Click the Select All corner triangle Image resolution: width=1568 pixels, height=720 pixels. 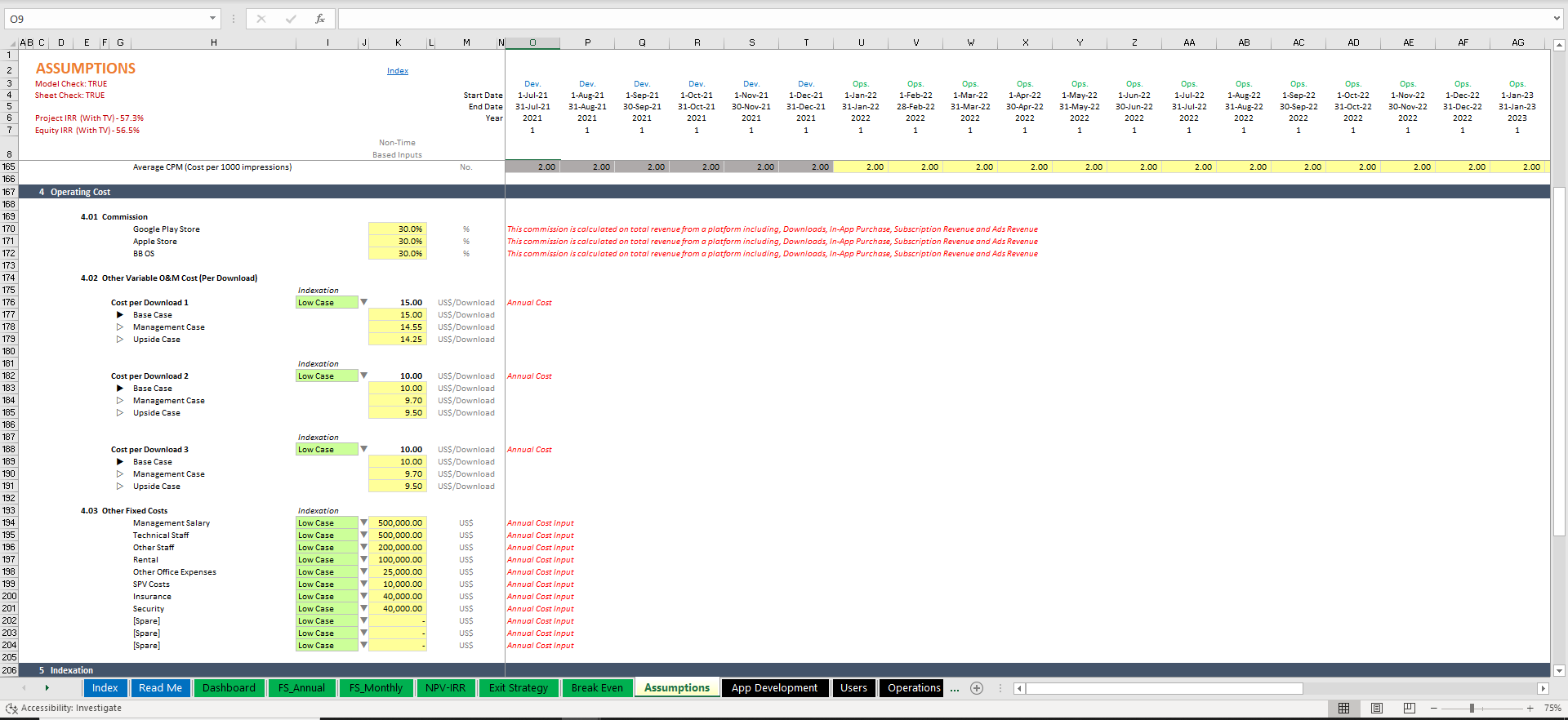point(11,42)
